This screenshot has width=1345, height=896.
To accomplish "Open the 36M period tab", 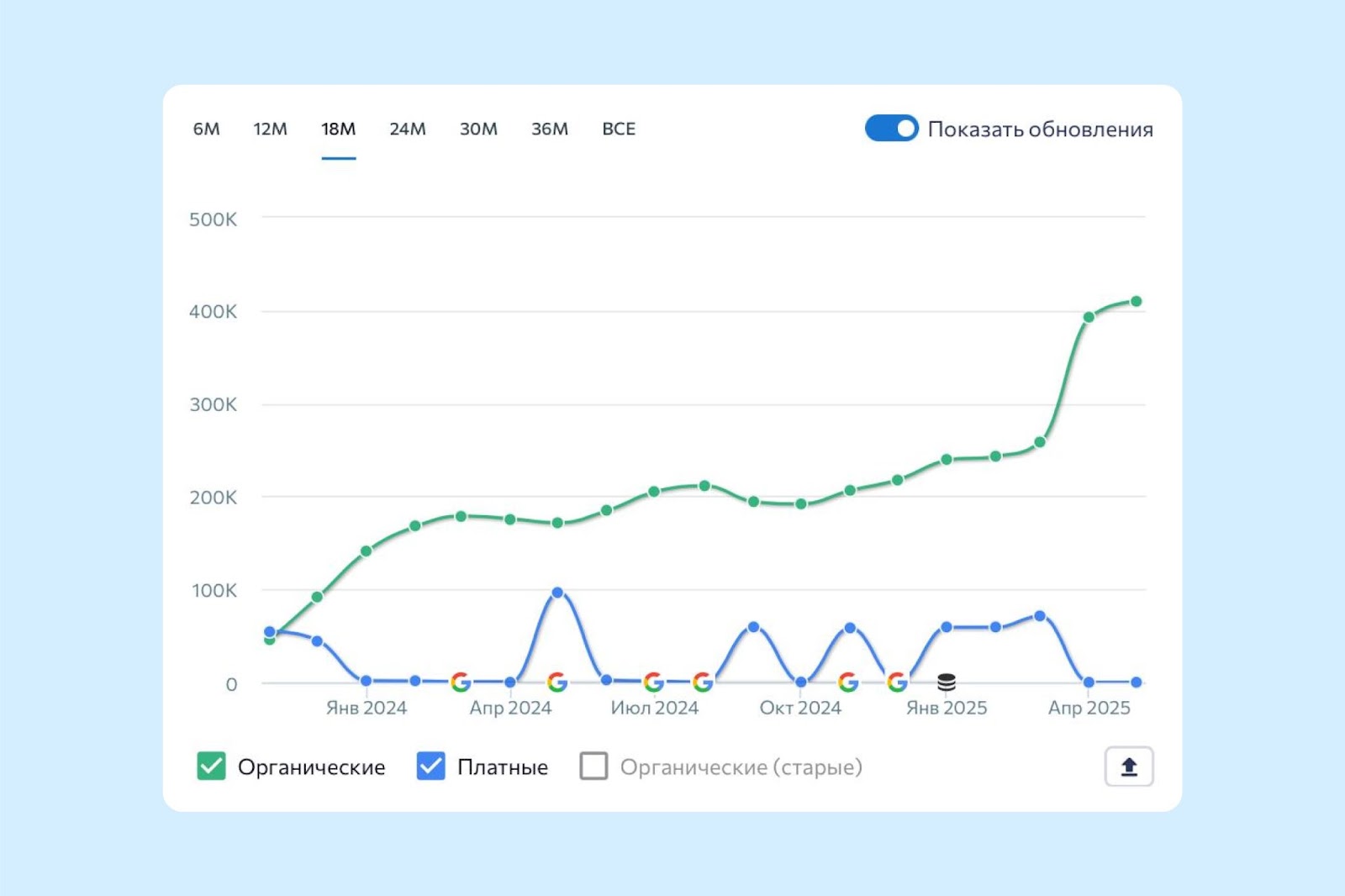I will pyautogui.click(x=549, y=129).
